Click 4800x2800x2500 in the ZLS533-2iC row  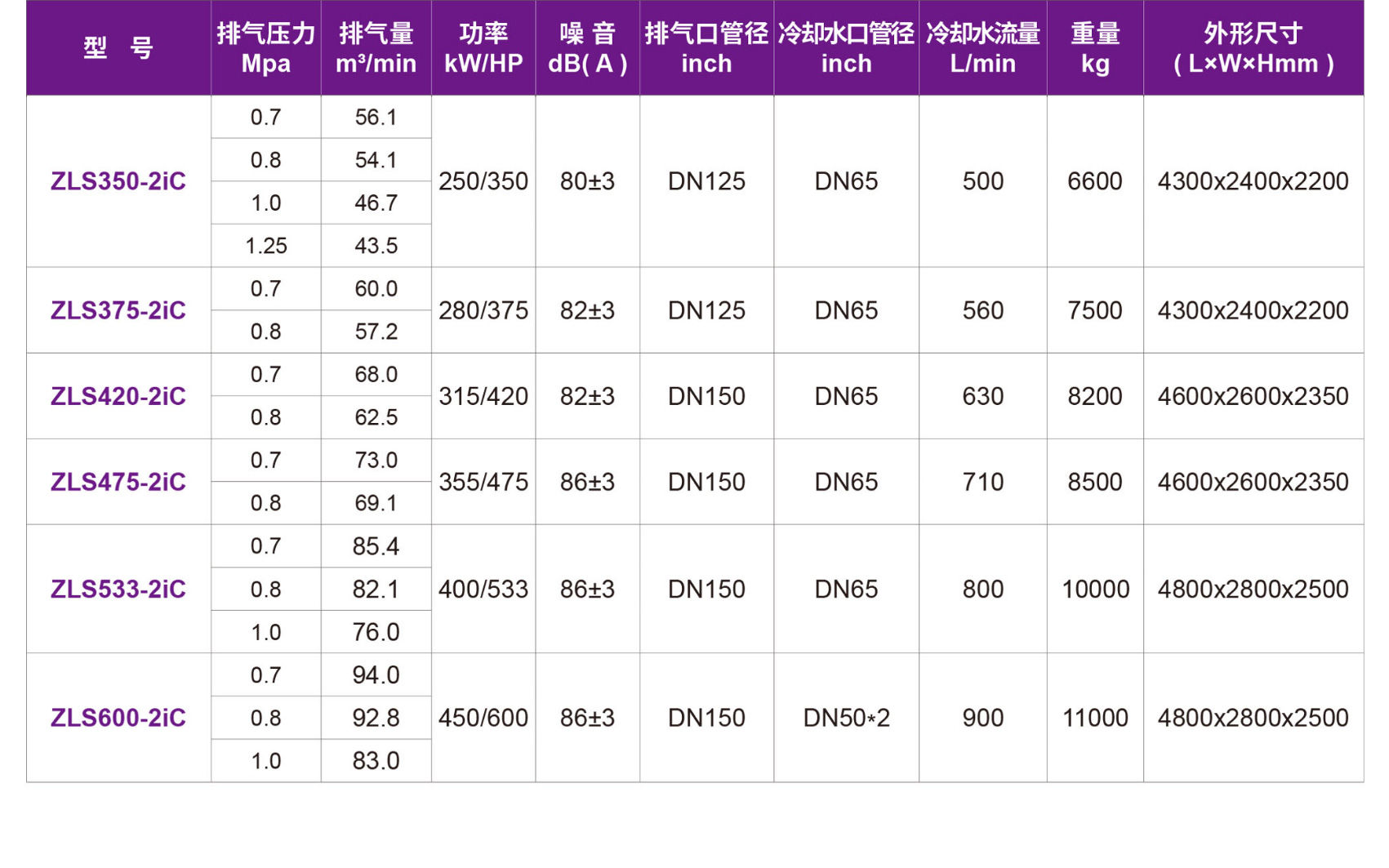tap(1253, 589)
